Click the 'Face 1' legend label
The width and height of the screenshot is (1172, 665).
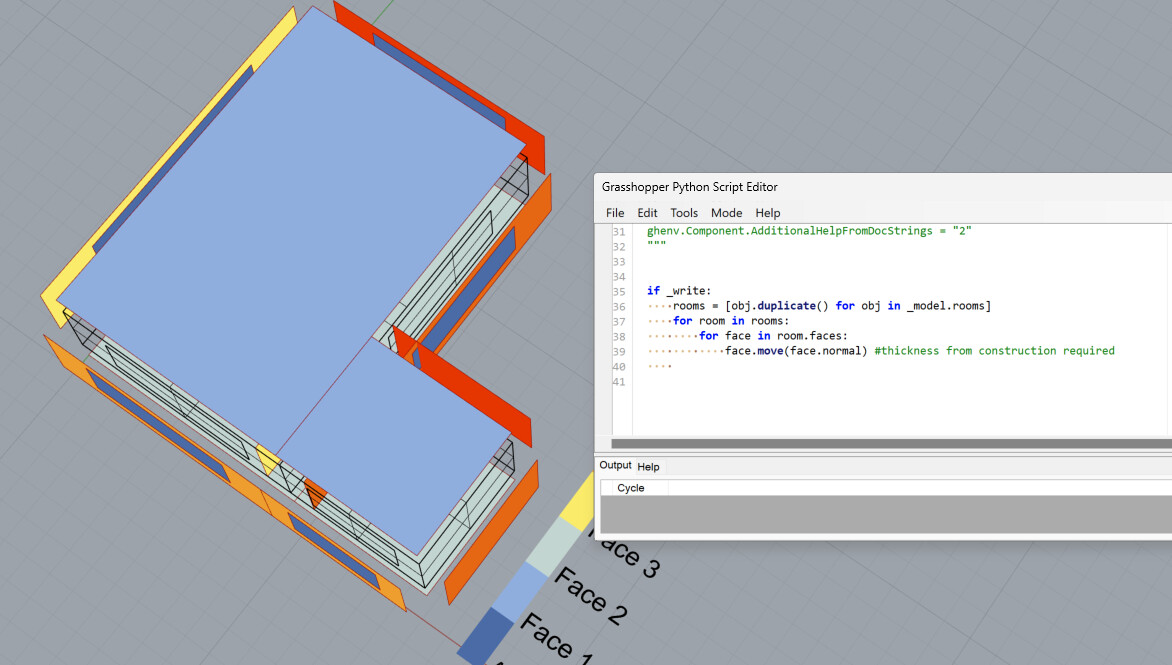coord(557,637)
